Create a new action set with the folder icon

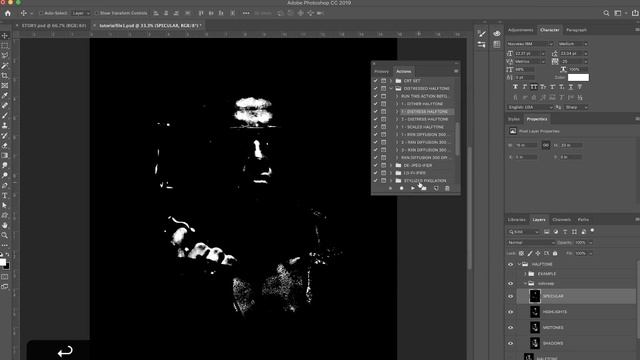tap(424, 188)
